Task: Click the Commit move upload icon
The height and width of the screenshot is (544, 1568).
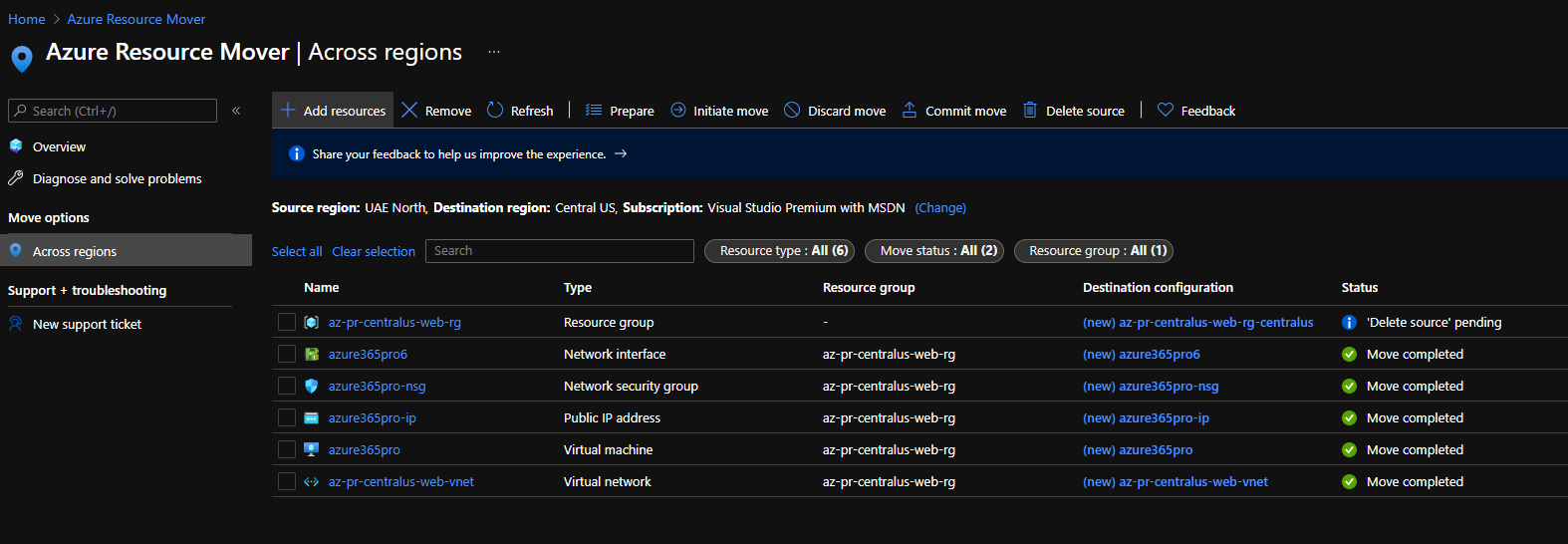Action: (910, 111)
